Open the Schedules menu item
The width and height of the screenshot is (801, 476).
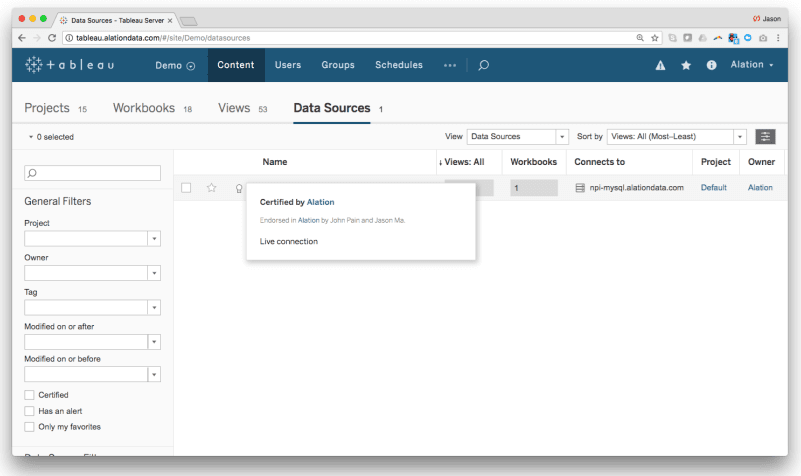[x=398, y=65]
